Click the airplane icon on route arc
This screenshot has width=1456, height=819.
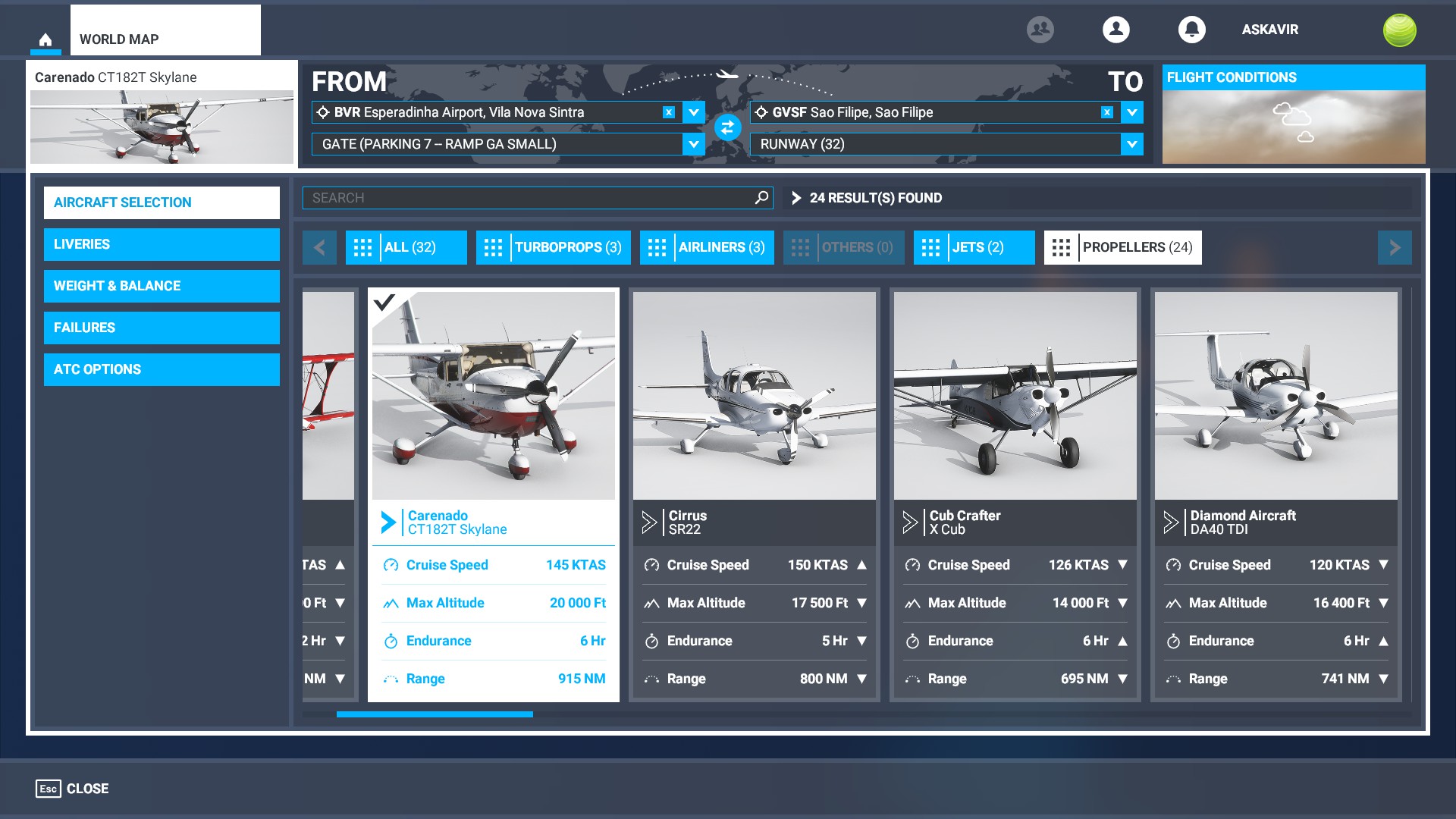(x=727, y=74)
